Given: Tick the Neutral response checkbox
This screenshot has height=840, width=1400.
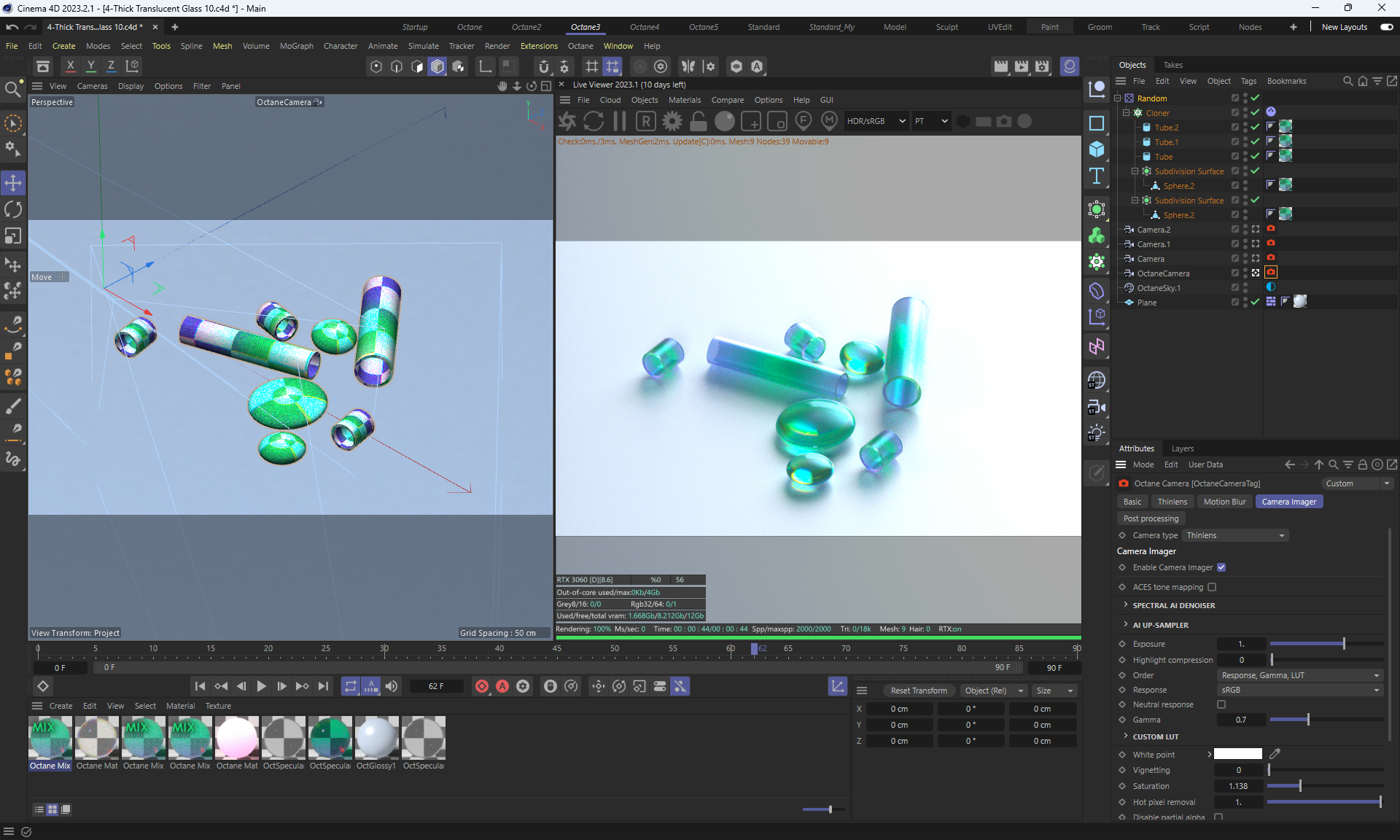Looking at the screenshot, I should [x=1221, y=704].
